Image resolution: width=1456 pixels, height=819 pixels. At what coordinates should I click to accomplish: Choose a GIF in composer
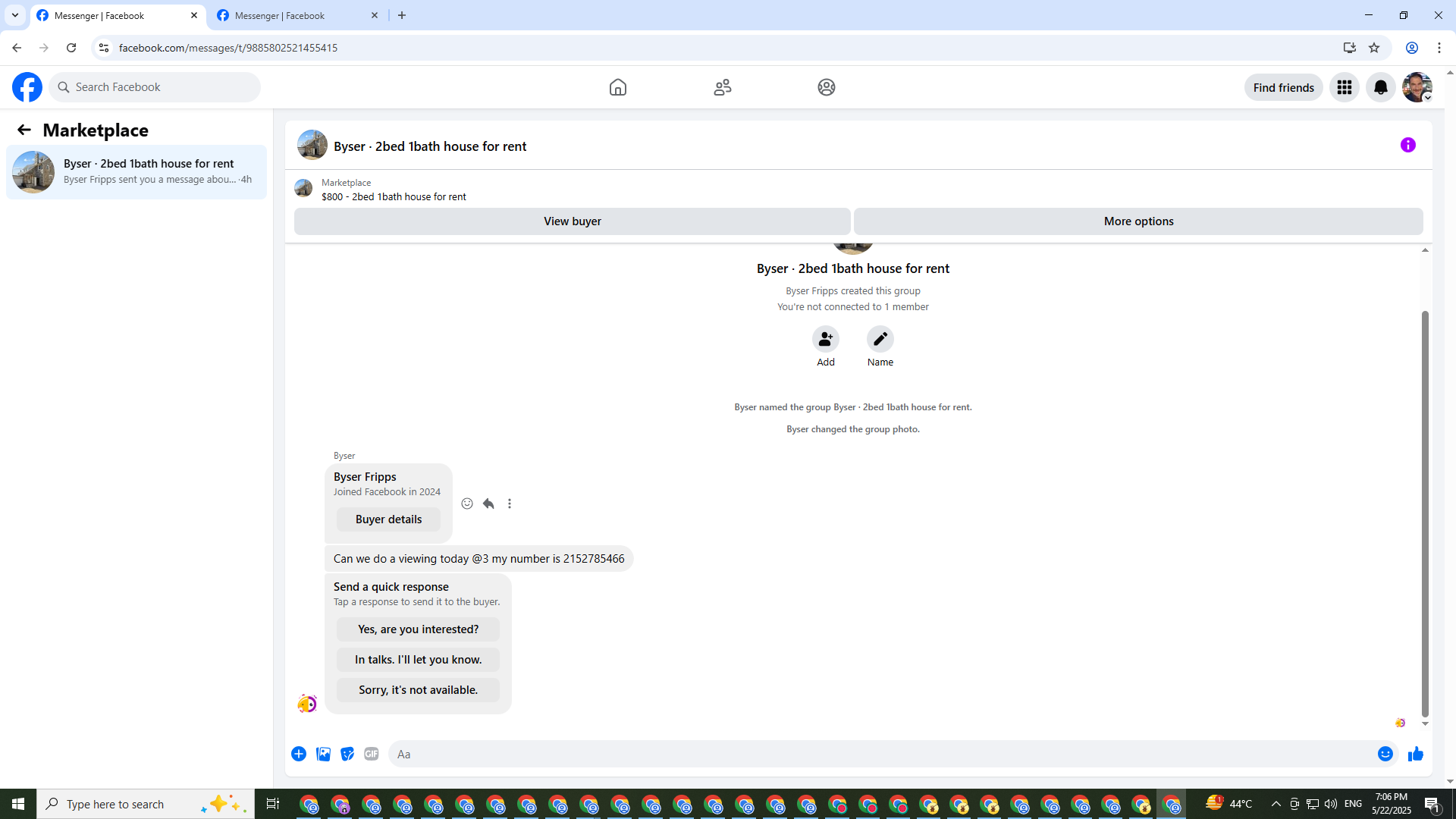[372, 754]
